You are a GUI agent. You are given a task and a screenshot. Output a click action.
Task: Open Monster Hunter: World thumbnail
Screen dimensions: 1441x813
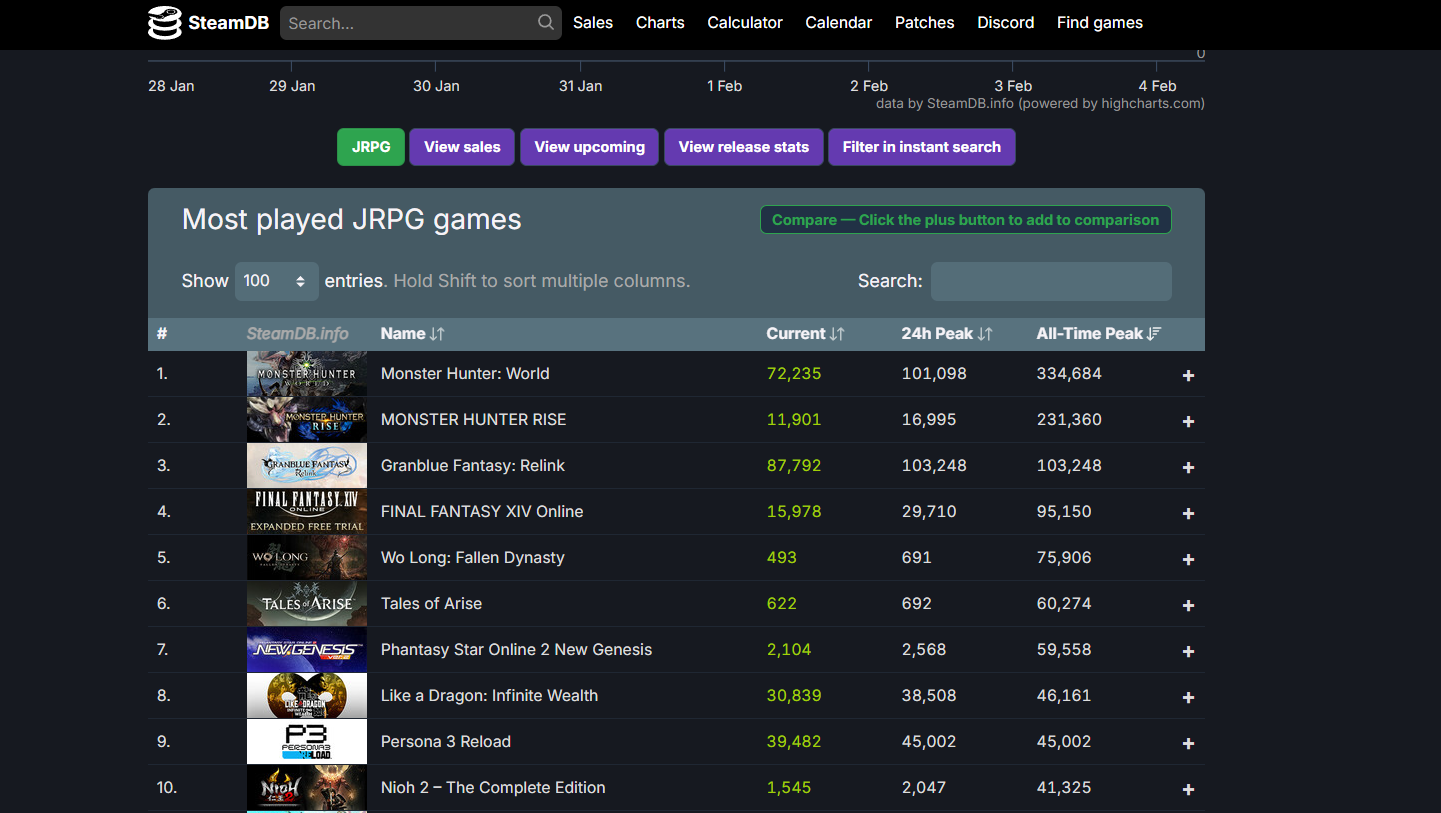(x=307, y=374)
